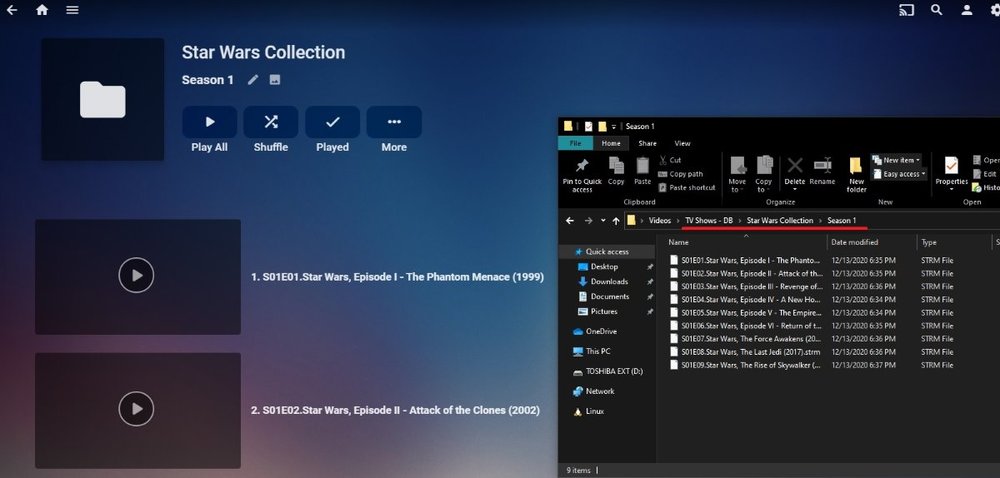
Task: Click the edit images icon beside Season 1
Action: pyautogui.click(x=275, y=80)
